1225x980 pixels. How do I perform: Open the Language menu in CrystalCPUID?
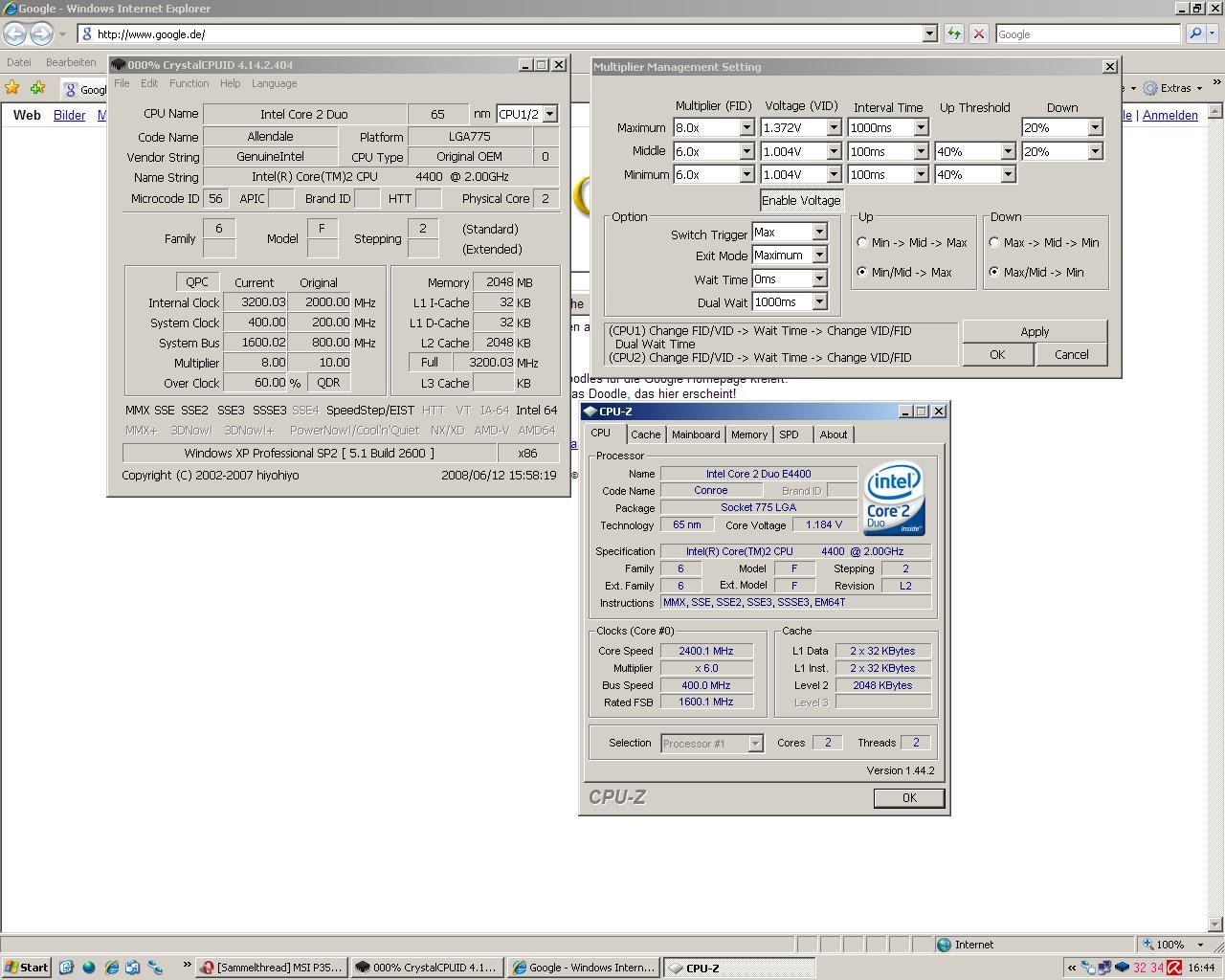point(275,83)
